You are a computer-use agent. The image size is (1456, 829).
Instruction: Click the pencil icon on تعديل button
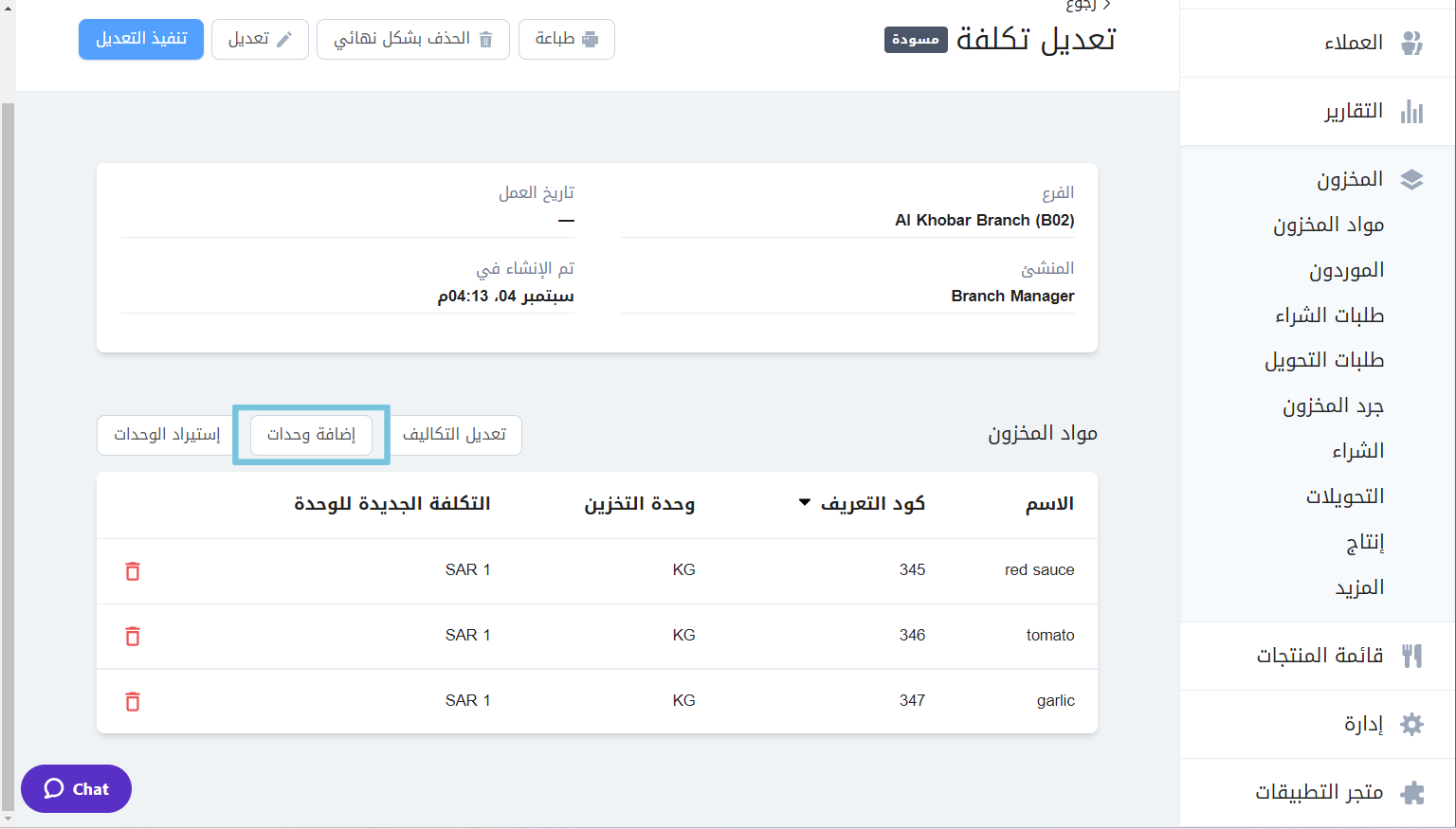(283, 39)
